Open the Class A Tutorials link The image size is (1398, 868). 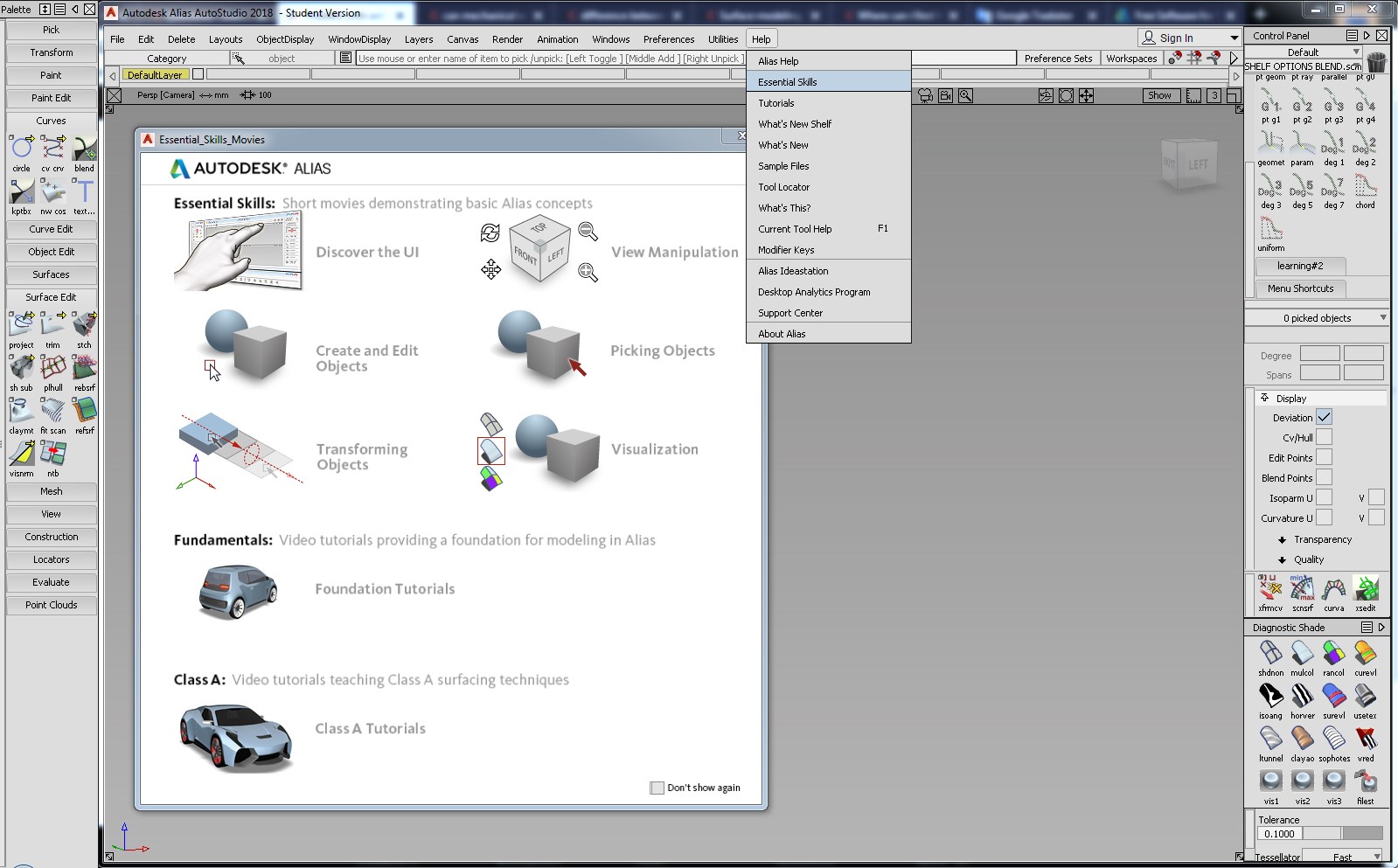pos(370,729)
